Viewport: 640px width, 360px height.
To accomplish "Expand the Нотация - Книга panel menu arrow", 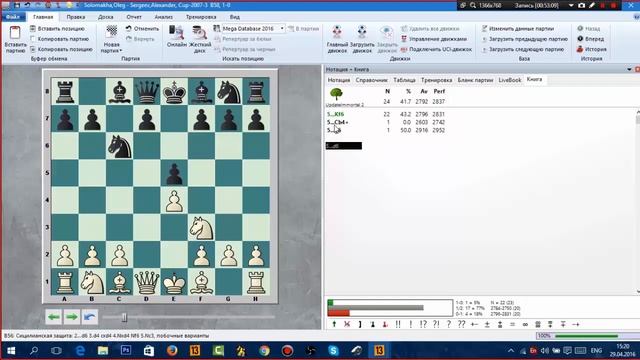I will [x=629, y=69].
